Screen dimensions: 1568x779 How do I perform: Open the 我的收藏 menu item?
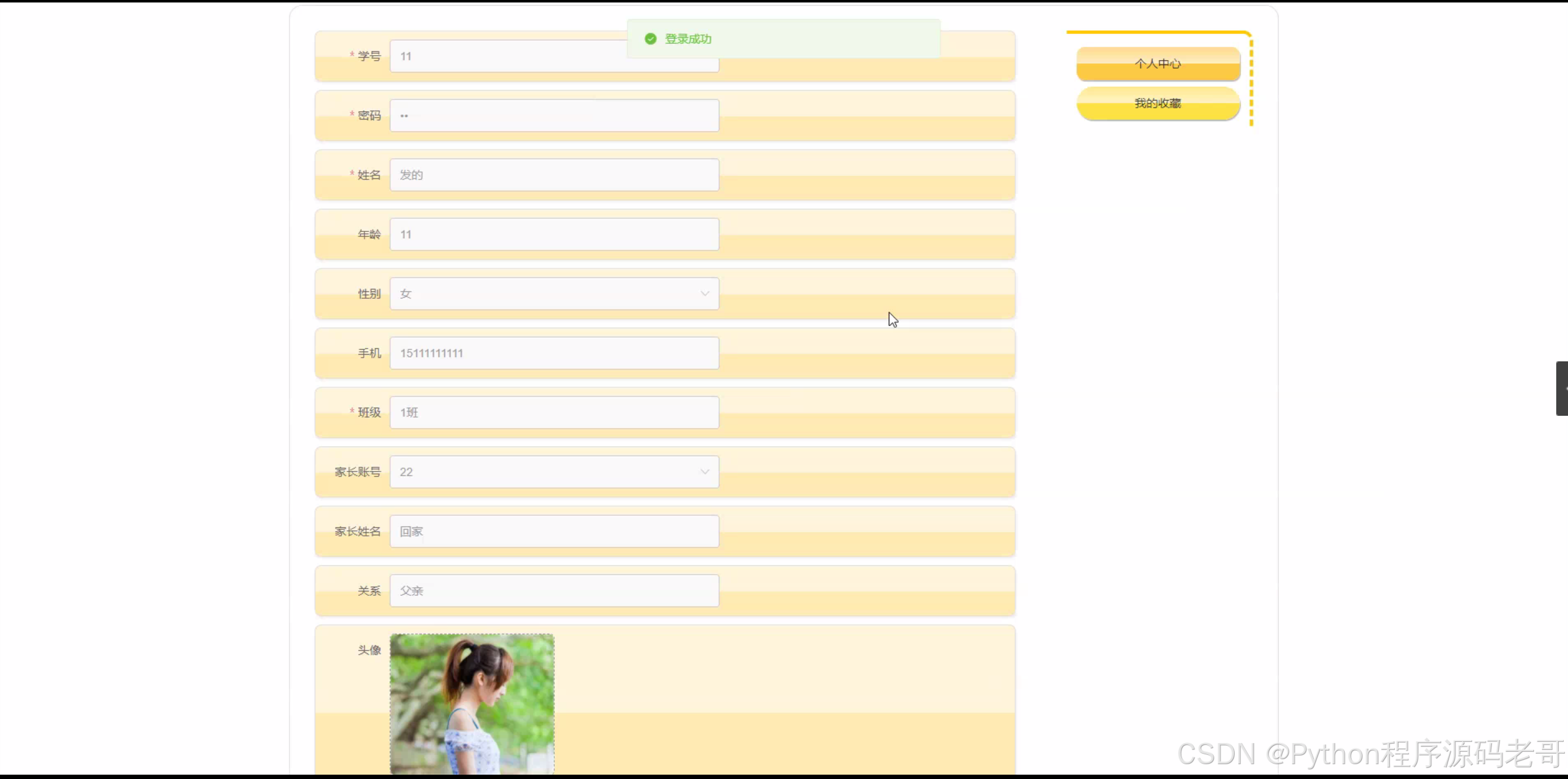[x=1157, y=103]
